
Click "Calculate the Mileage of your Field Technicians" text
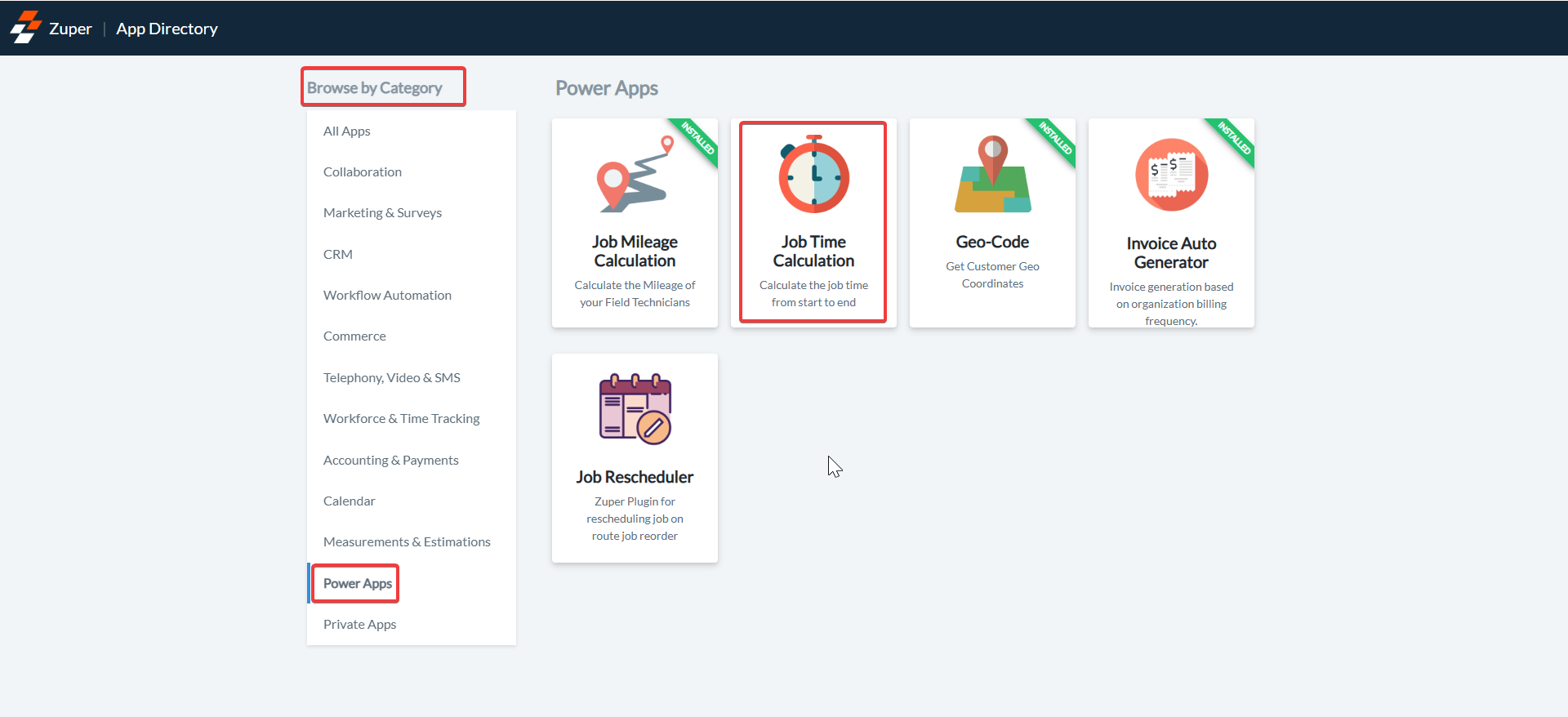(635, 293)
